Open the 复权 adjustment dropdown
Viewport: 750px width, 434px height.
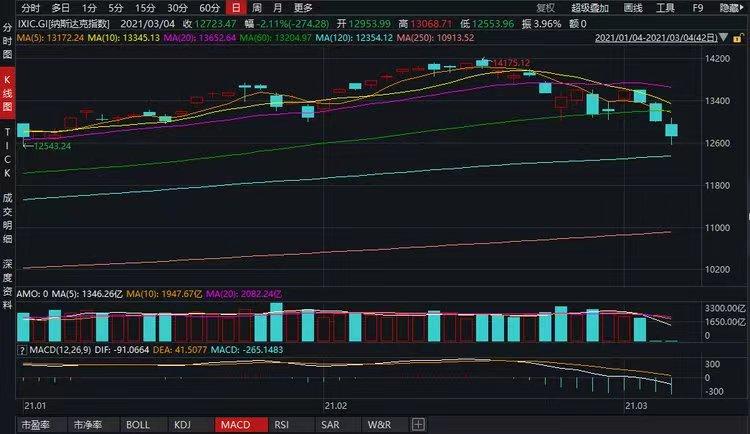tap(545, 7)
